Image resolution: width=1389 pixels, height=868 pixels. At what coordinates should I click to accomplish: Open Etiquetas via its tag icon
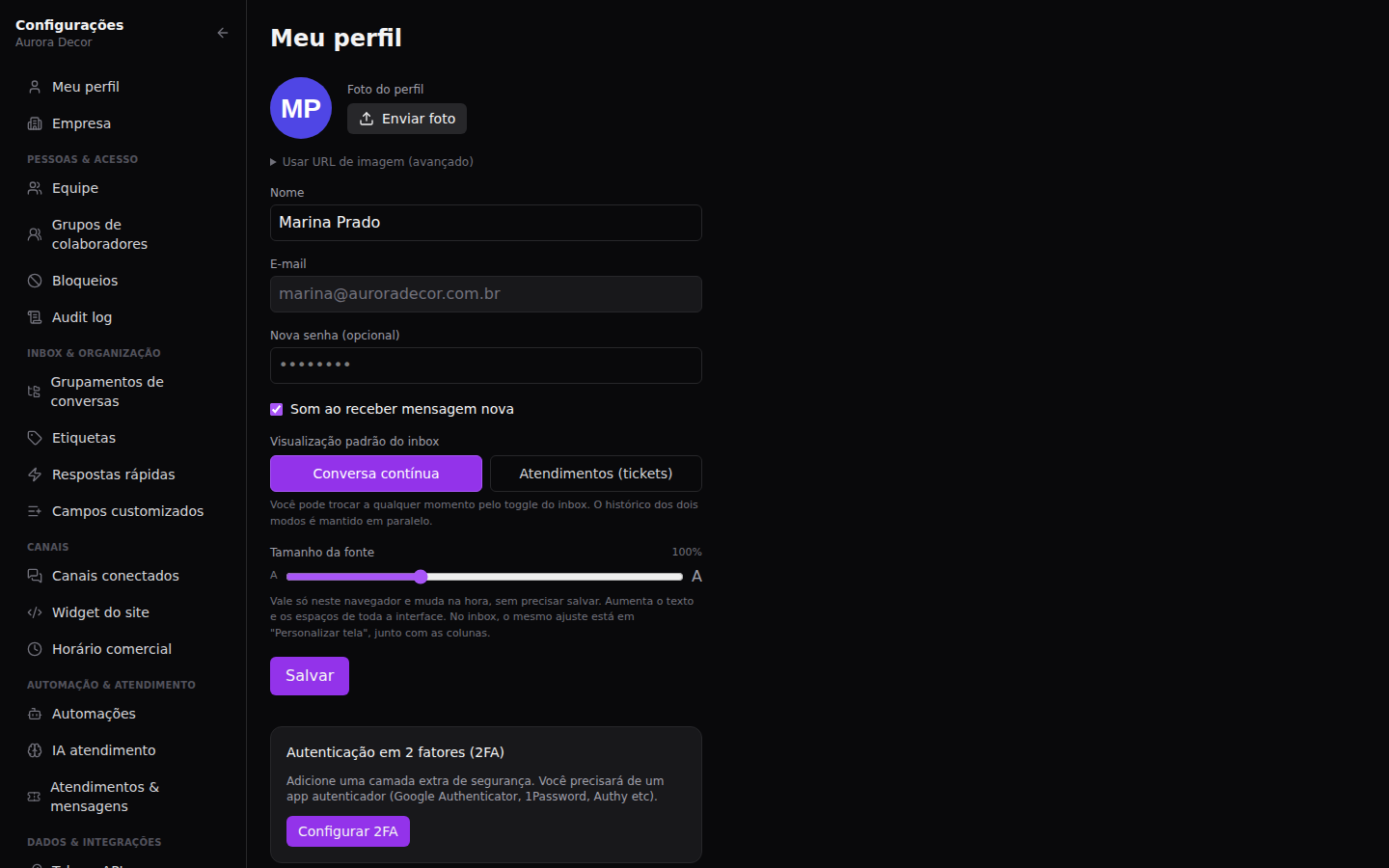35,438
